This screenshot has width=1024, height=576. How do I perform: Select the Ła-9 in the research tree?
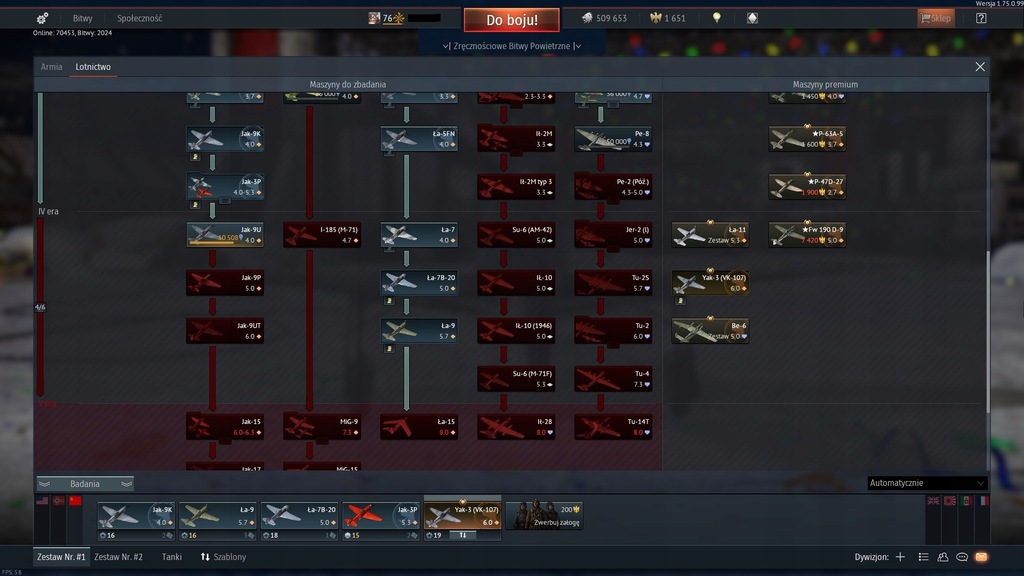[x=419, y=331]
